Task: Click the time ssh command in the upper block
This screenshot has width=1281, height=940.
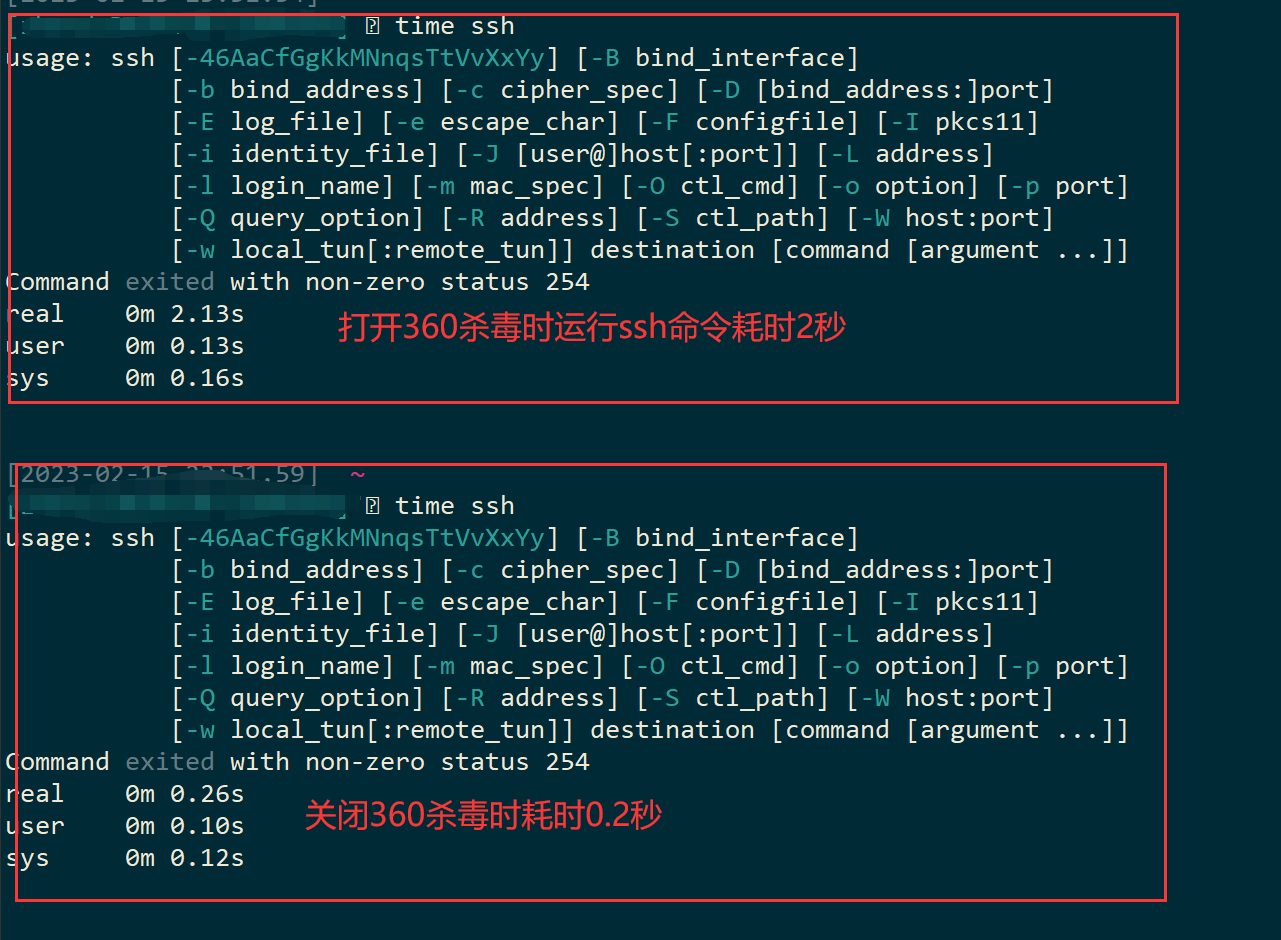Action: coord(455,26)
